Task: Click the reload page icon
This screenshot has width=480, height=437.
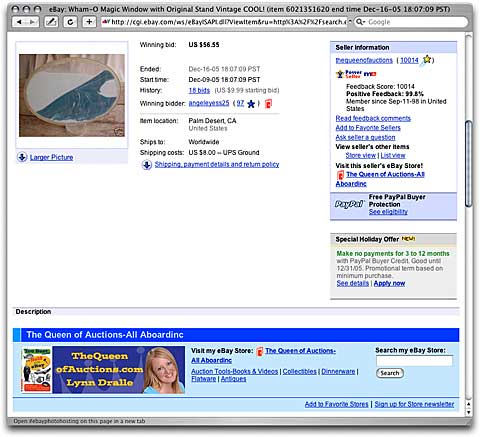Action: pyautogui.click(x=70, y=22)
